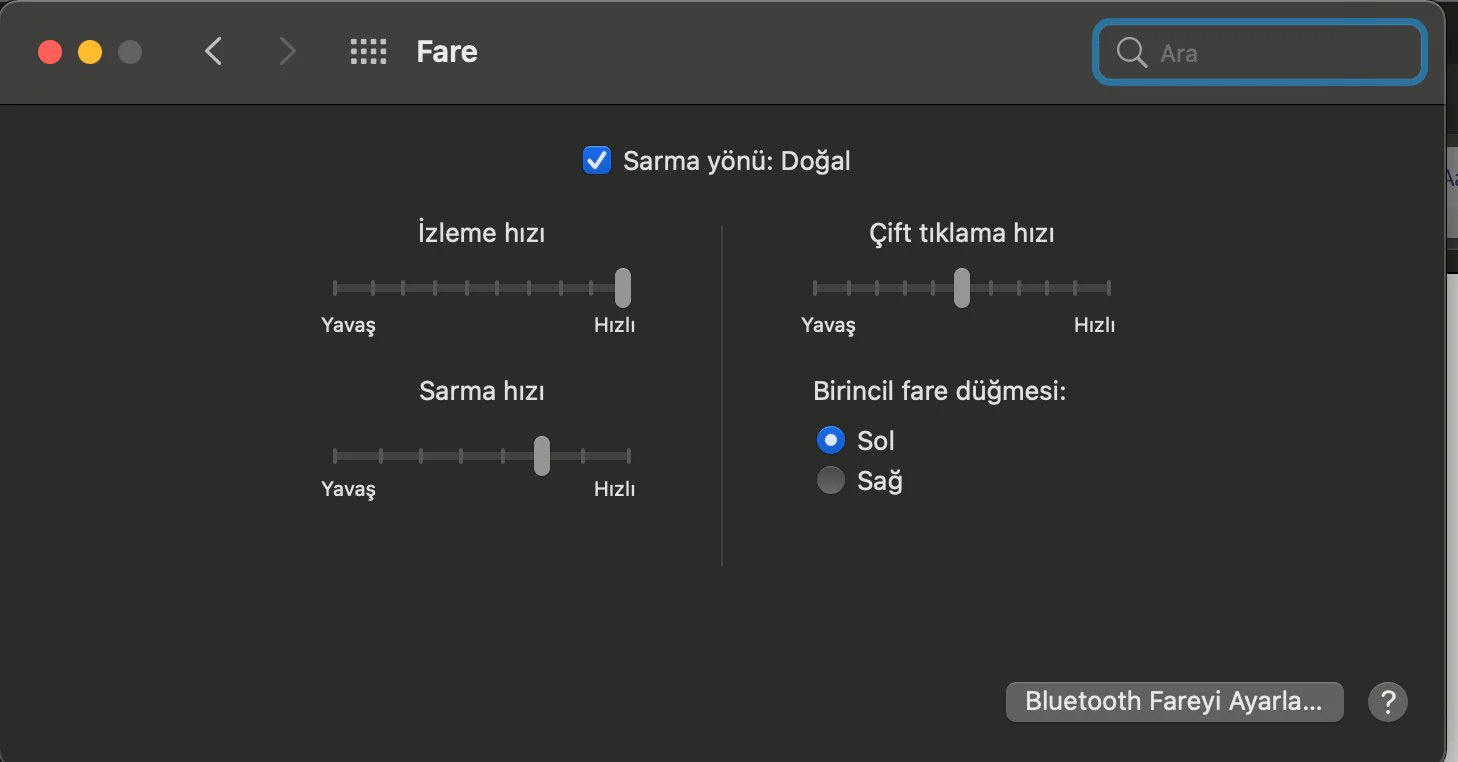This screenshot has width=1458, height=762.
Task: Click the help question mark button
Action: click(x=1388, y=701)
